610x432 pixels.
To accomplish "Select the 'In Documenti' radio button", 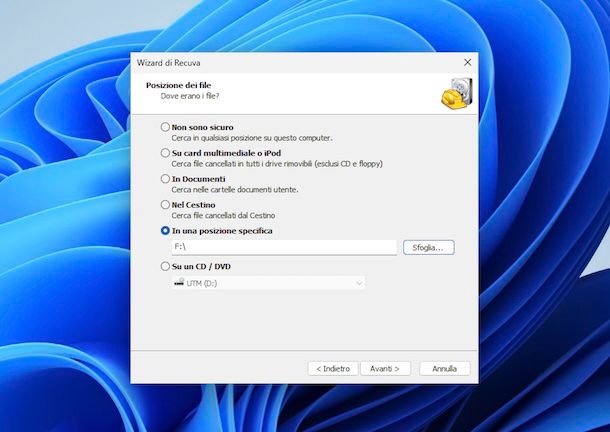I will 165,179.
